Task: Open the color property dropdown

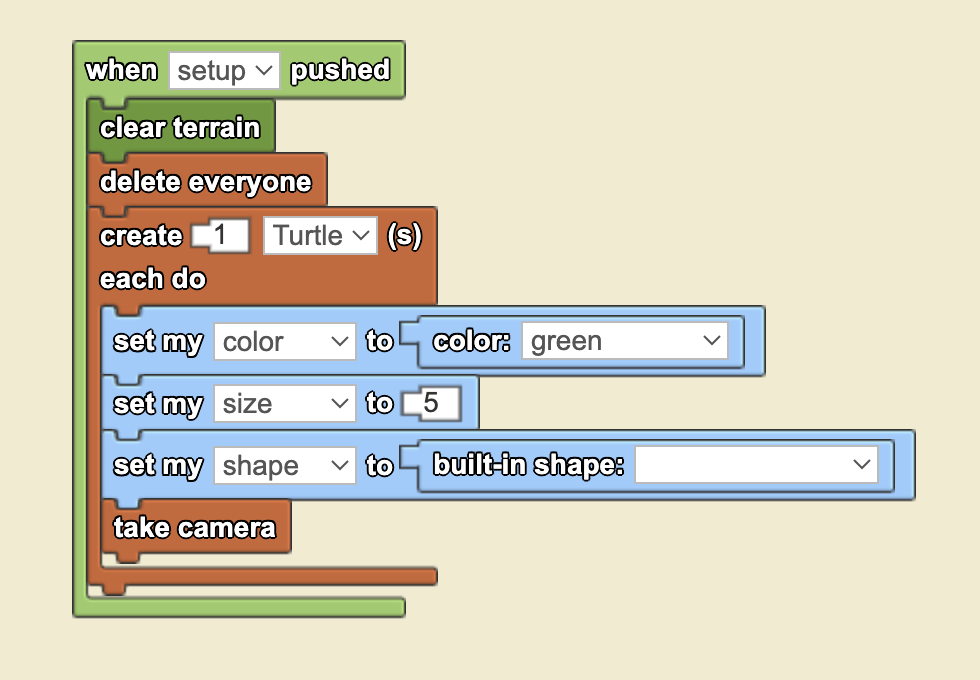Action: click(x=284, y=341)
